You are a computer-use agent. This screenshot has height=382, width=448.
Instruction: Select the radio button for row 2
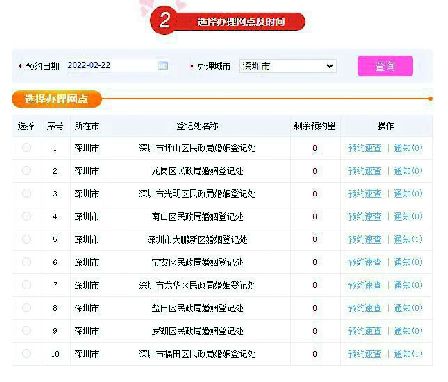(x=26, y=171)
